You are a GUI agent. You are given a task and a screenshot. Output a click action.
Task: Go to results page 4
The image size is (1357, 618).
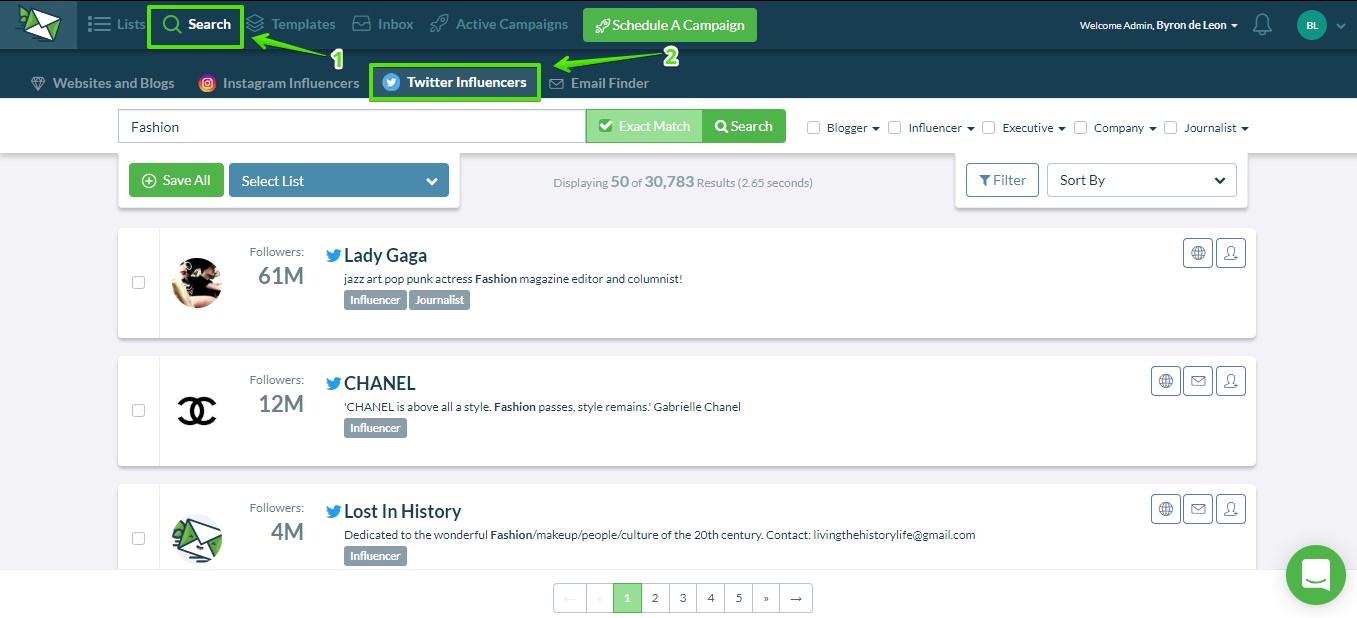pos(711,598)
